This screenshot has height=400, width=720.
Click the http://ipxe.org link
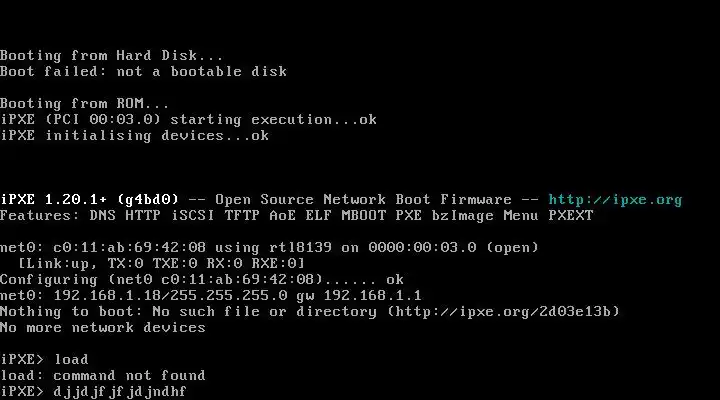(x=615, y=200)
